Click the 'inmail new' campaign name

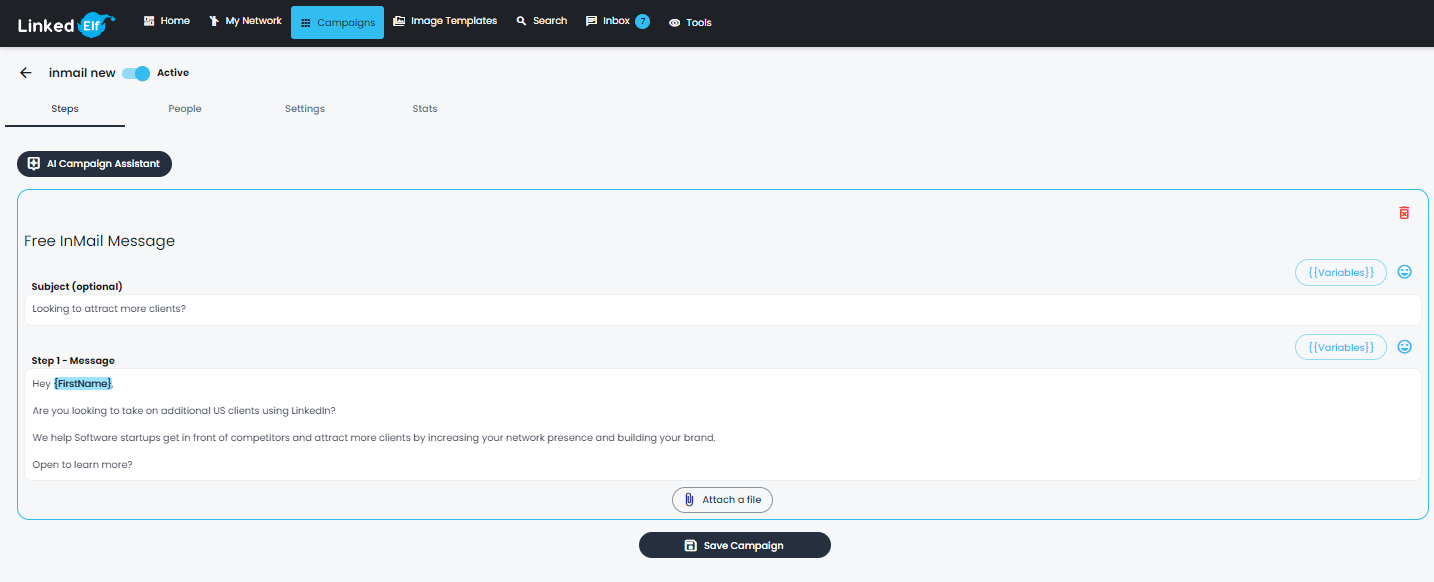pyautogui.click(x=82, y=73)
